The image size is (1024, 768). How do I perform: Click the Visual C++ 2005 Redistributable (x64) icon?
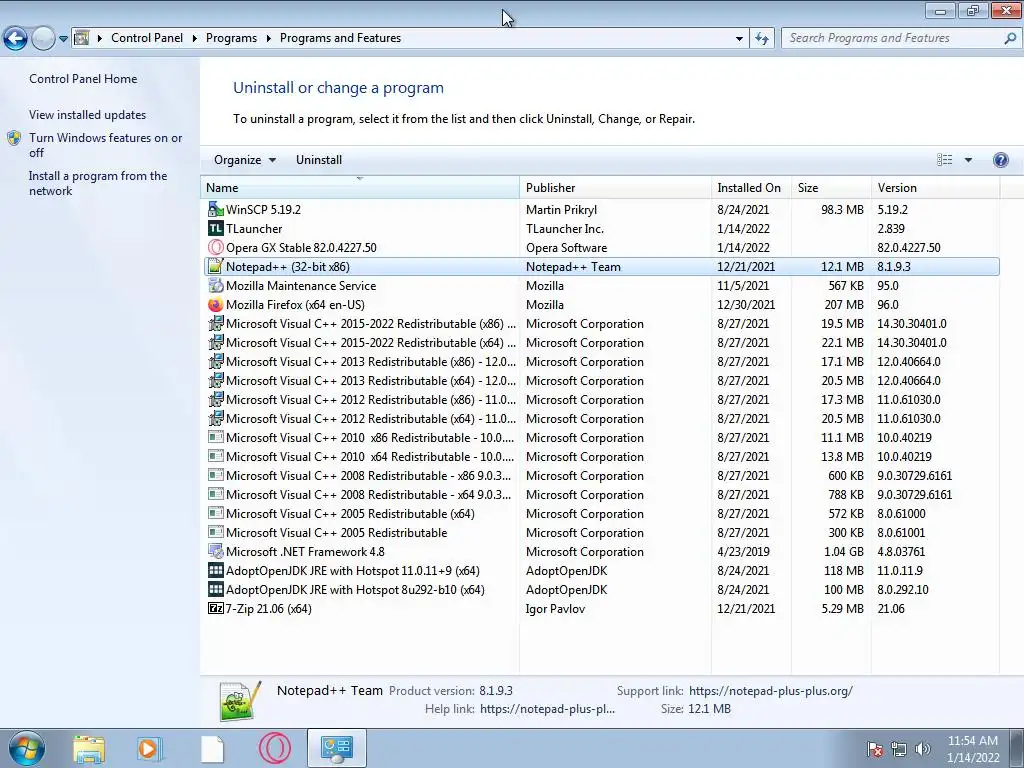point(216,513)
